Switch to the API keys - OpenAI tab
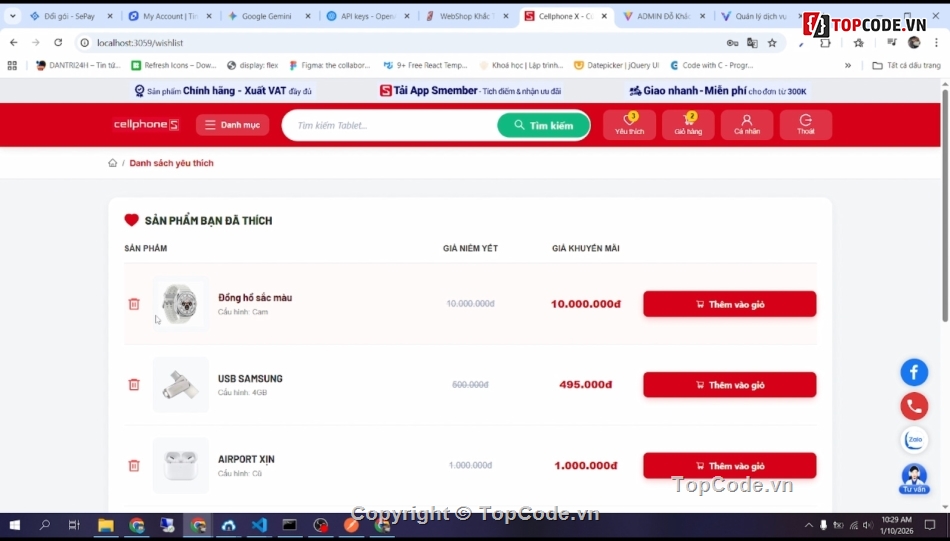Image resolution: width=950 pixels, height=541 pixels. pos(367,16)
